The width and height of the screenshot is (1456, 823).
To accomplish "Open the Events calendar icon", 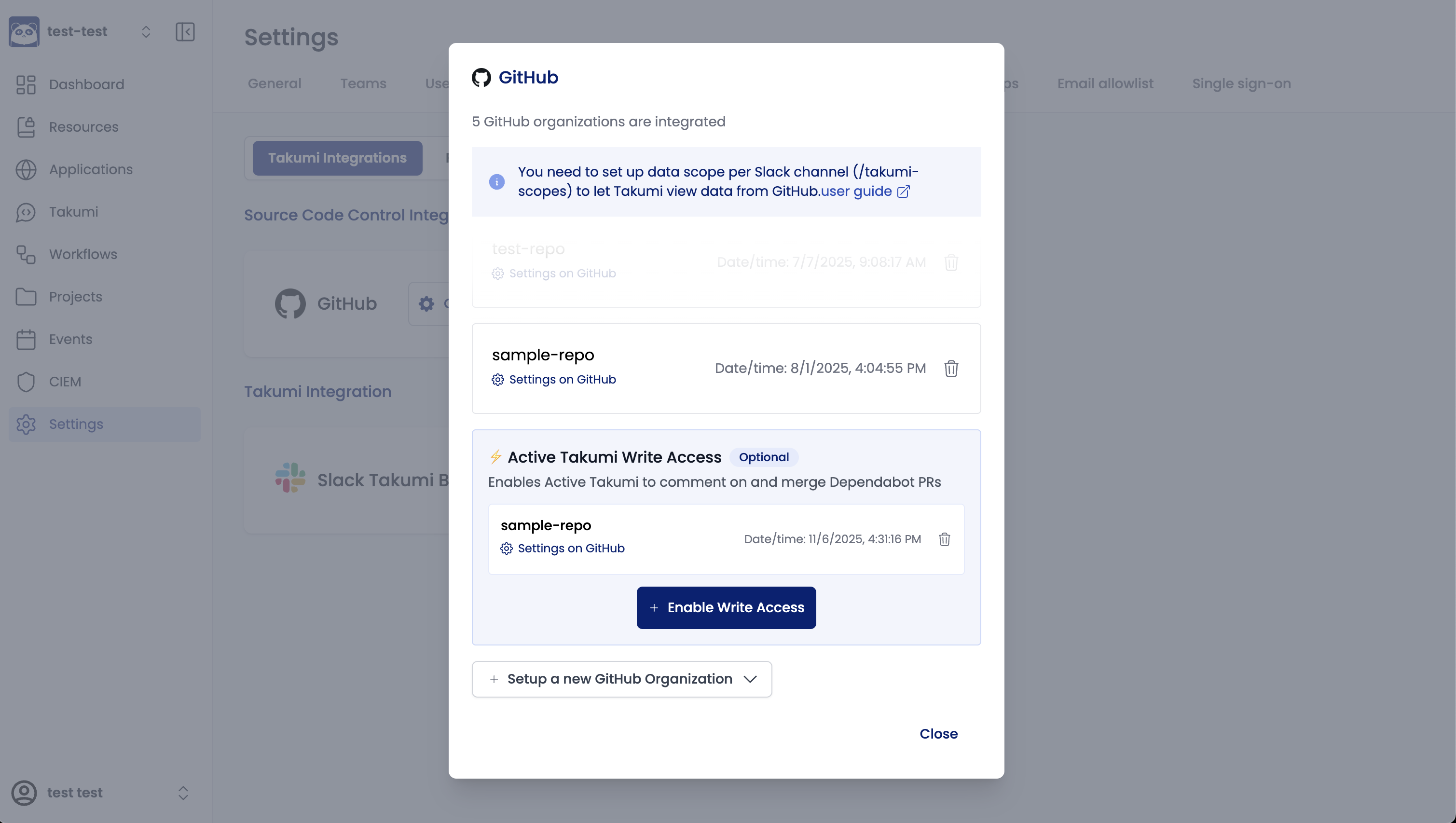I will (26, 340).
